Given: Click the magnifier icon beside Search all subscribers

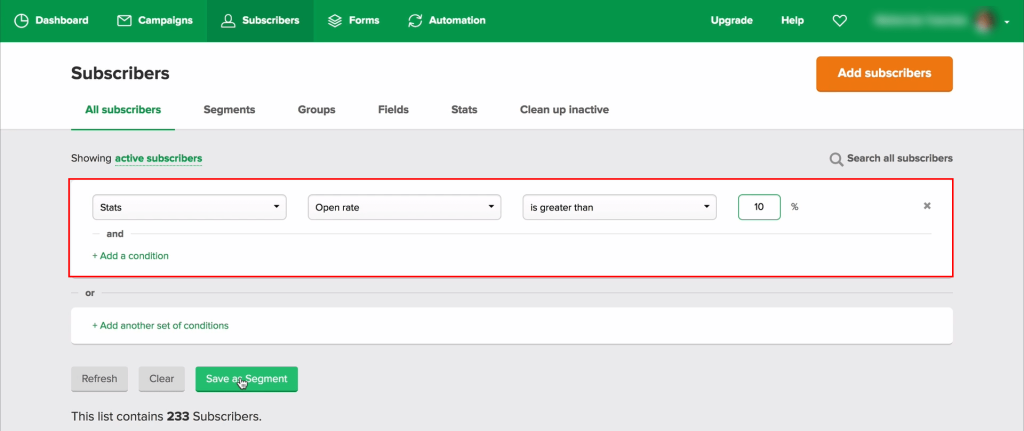Looking at the screenshot, I should click(x=836, y=159).
